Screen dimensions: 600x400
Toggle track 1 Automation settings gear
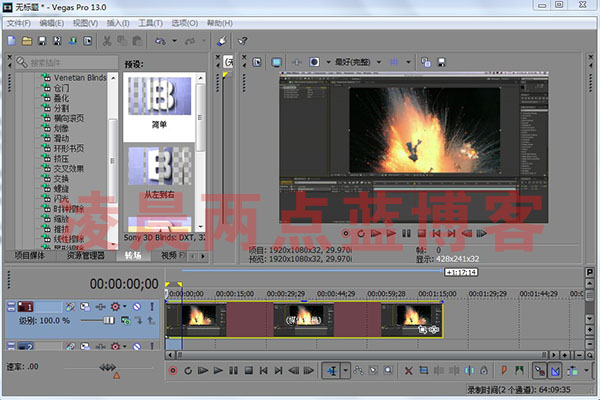point(115,307)
